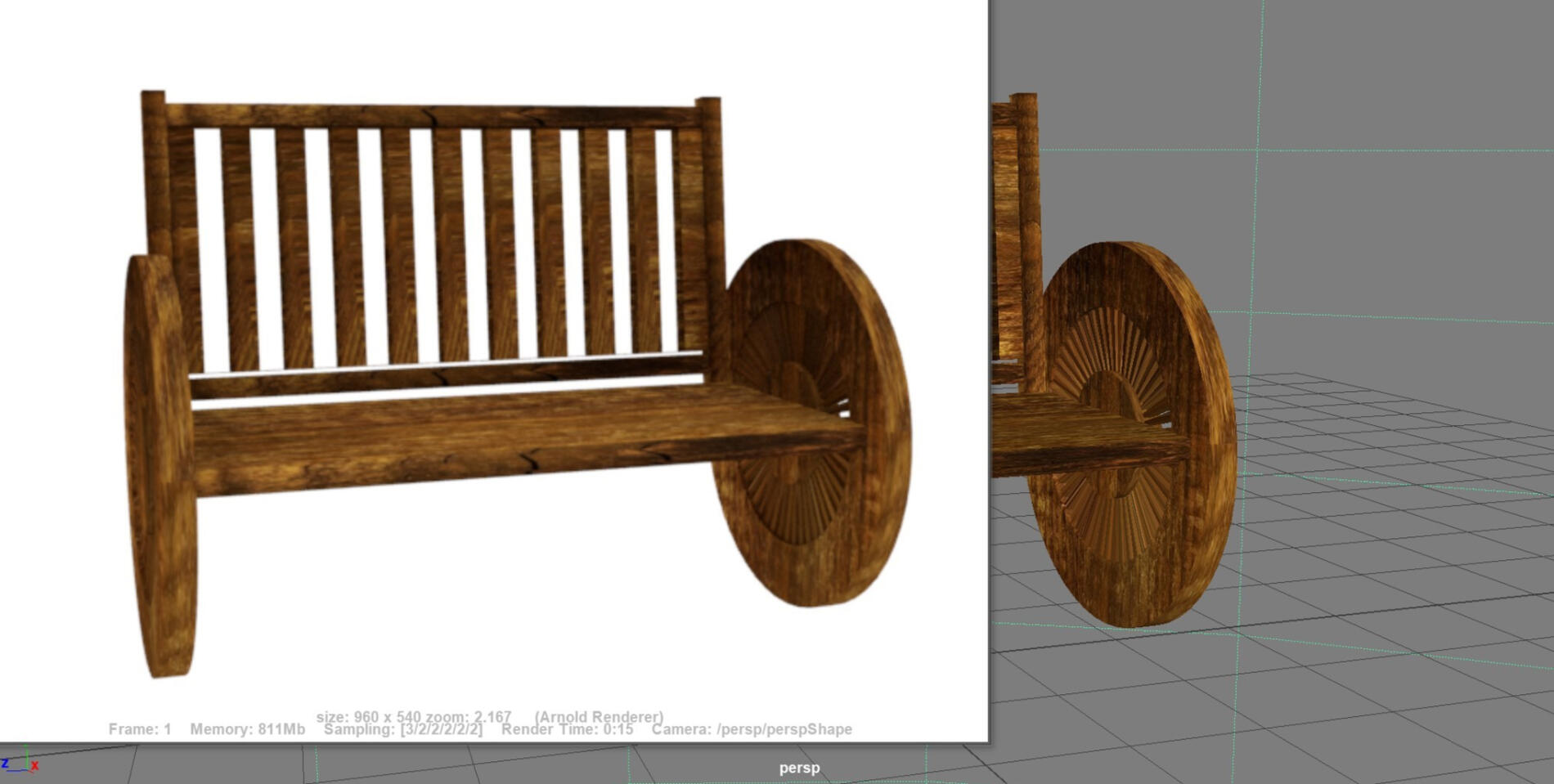Click the XYZ axis gizmo in the corner
The width and height of the screenshot is (1554, 784).
[x=18, y=763]
